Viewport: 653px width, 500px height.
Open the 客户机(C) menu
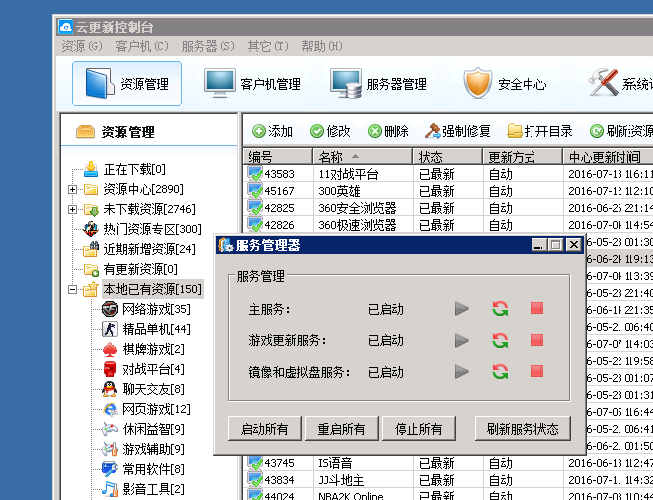[142, 46]
